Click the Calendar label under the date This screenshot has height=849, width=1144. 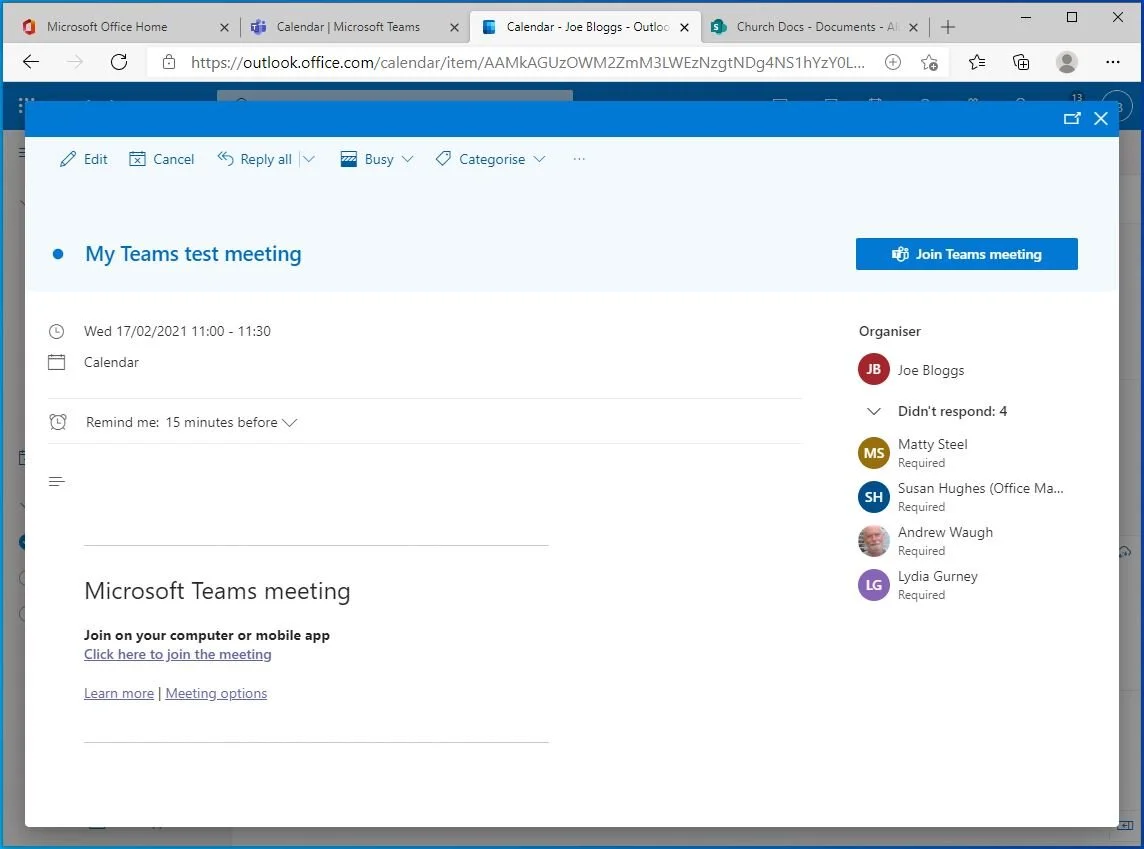[111, 363]
